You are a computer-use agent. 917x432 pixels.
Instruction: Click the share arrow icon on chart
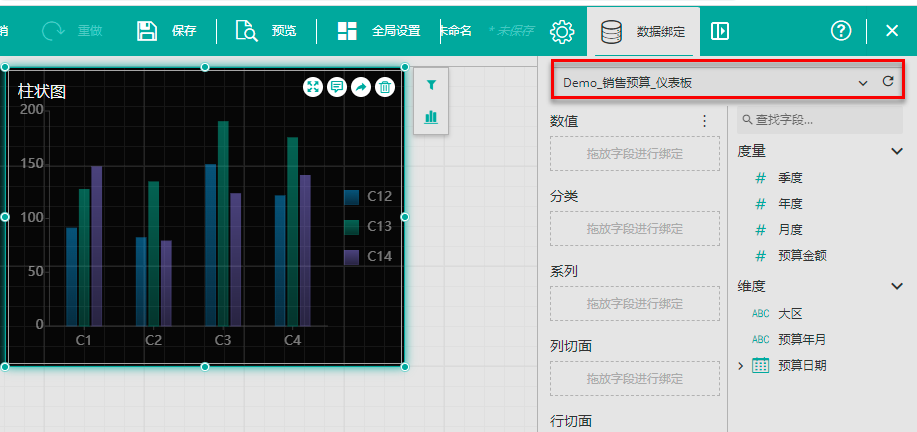pos(360,88)
